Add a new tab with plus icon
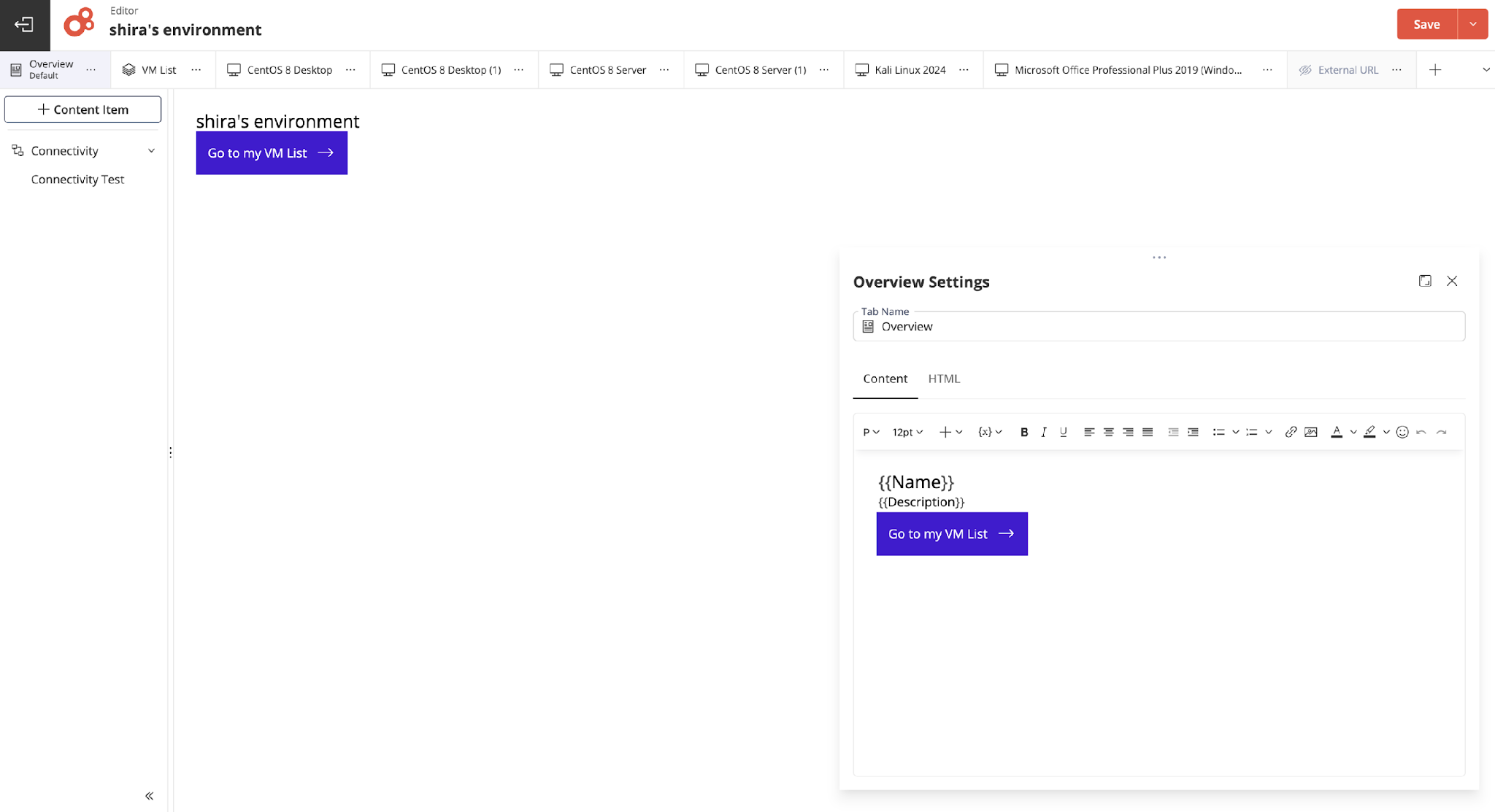 pyautogui.click(x=1435, y=70)
